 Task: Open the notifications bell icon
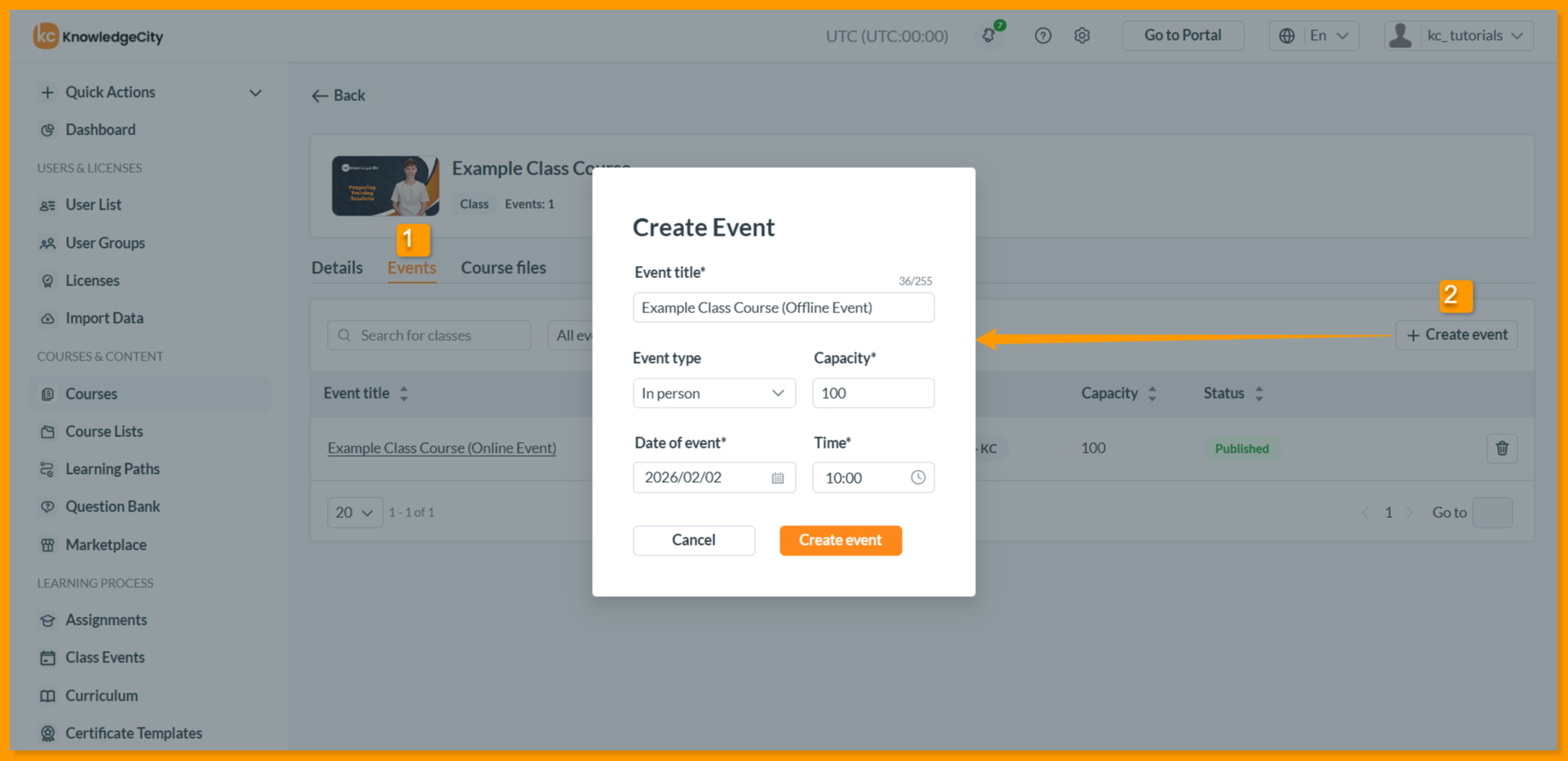(x=988, y=35)
